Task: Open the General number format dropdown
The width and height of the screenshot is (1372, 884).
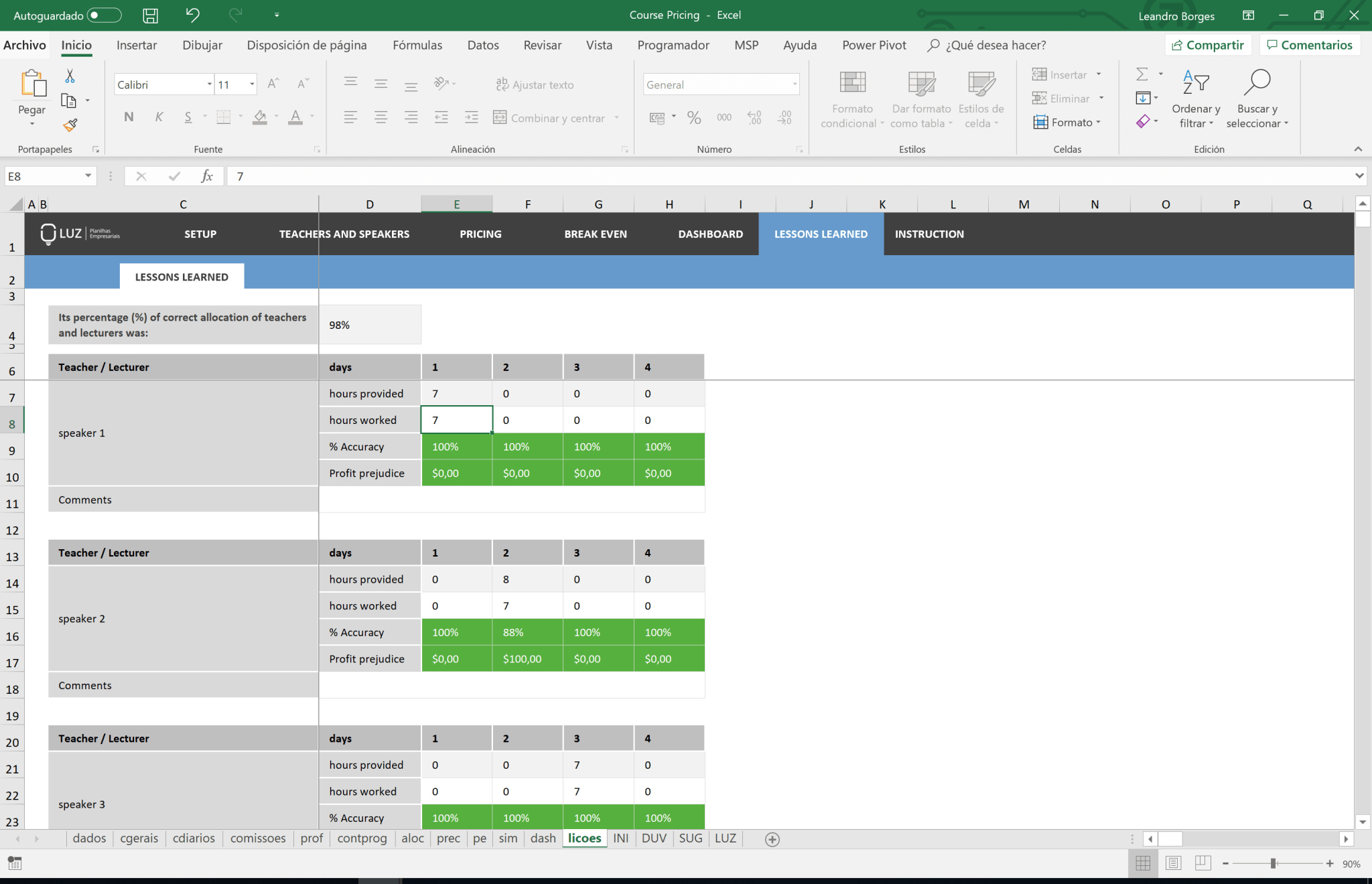Action: [x=795, y=84]
